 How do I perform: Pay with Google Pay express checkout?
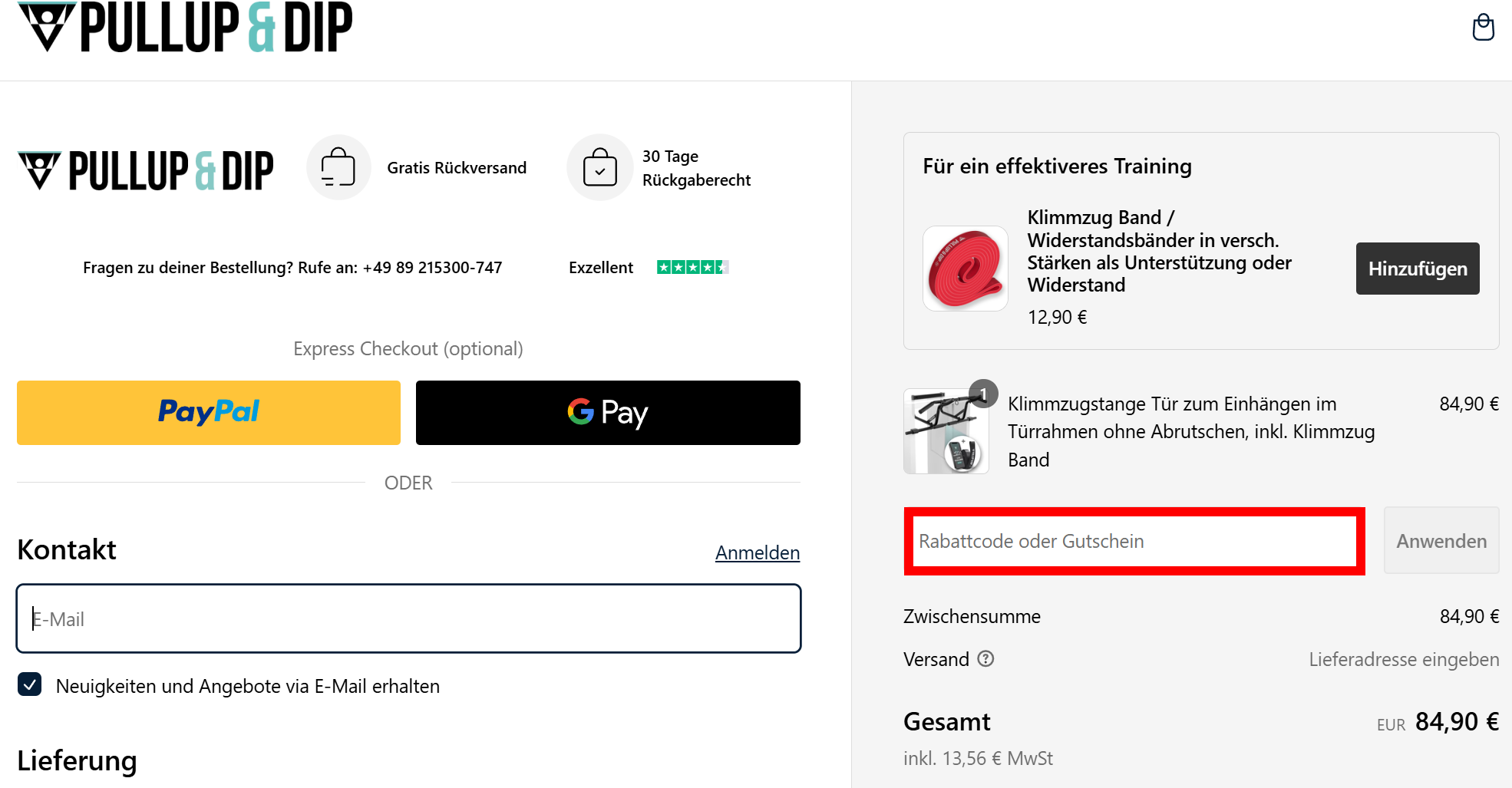click(608, 413)
